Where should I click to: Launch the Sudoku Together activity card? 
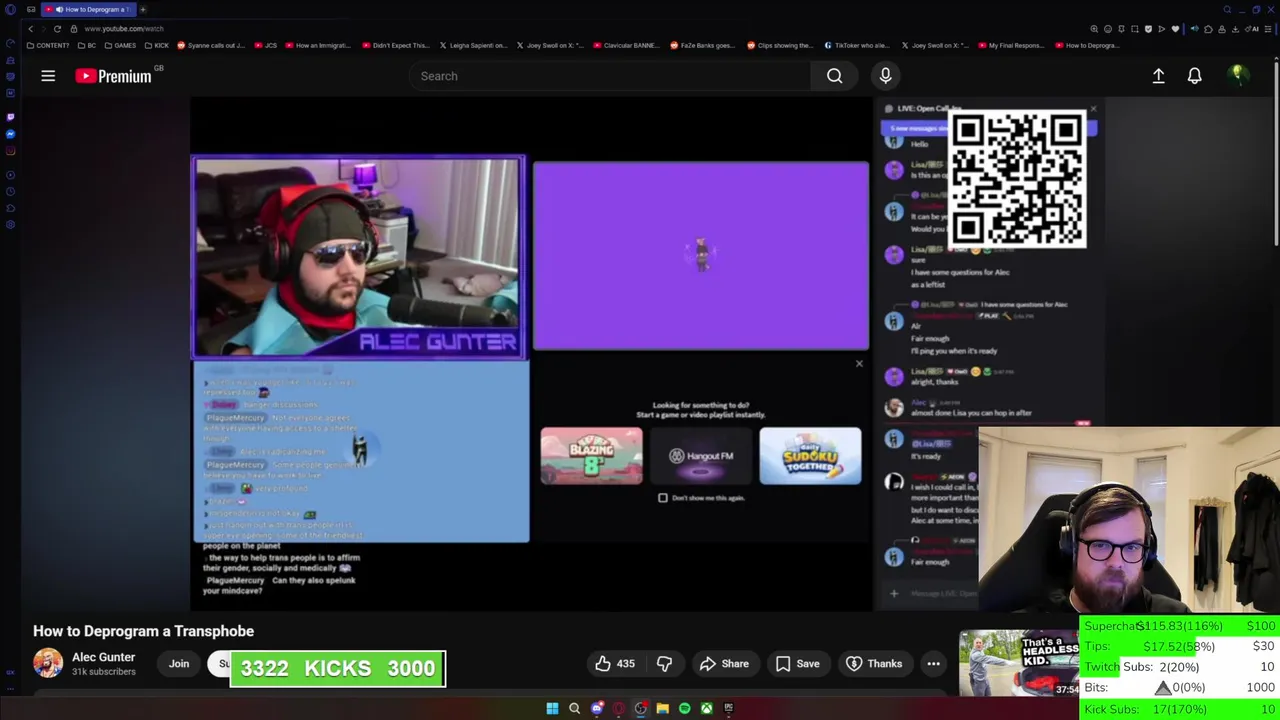click(x=810, y=456)
